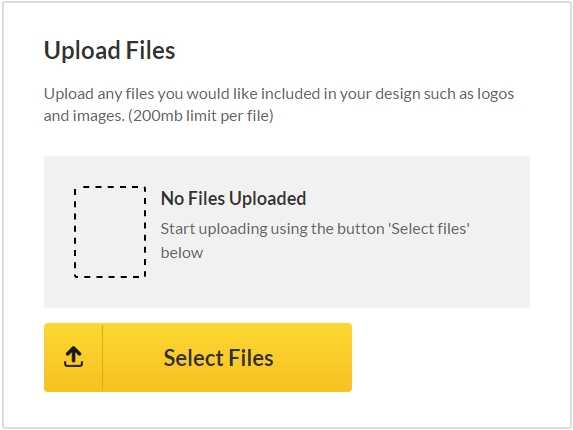Open the file picker via Select Files
Viewport: 573px width, 430px height.
tap(198, 357)
